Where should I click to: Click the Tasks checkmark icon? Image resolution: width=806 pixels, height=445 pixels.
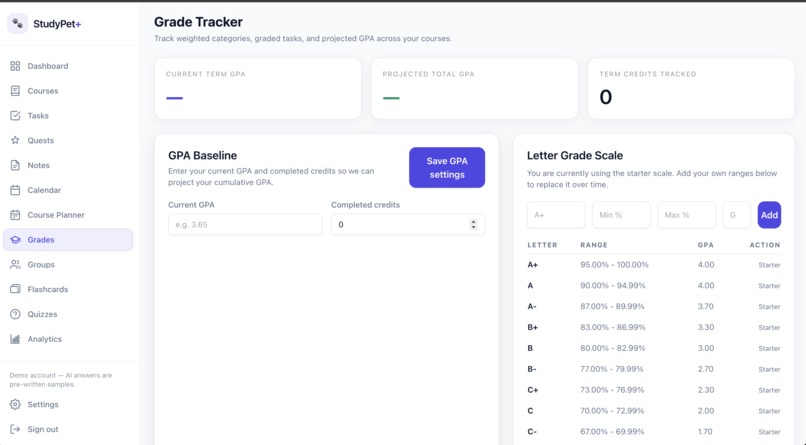(x=15, y=116)
